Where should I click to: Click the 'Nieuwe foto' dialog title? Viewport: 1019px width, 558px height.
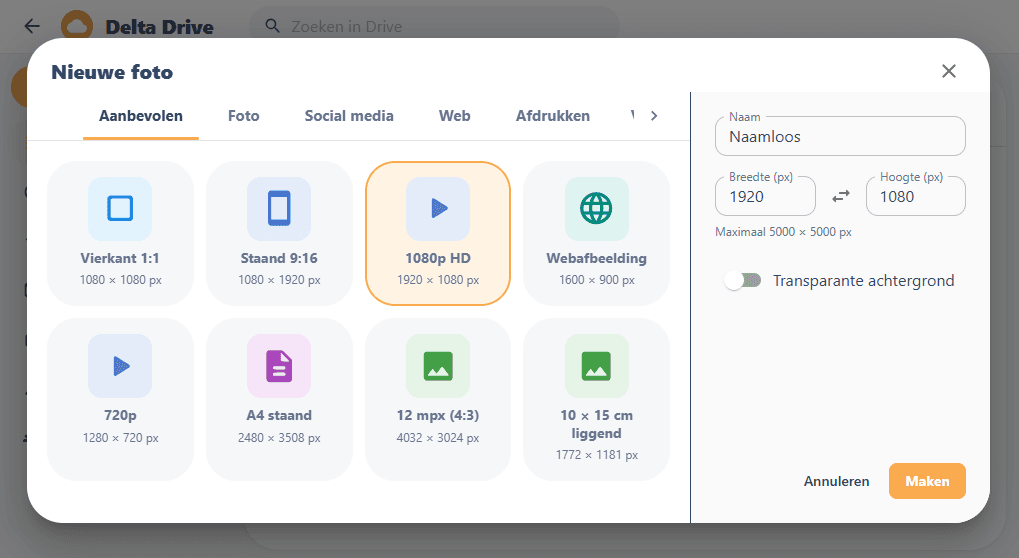[x=112, y=72]
